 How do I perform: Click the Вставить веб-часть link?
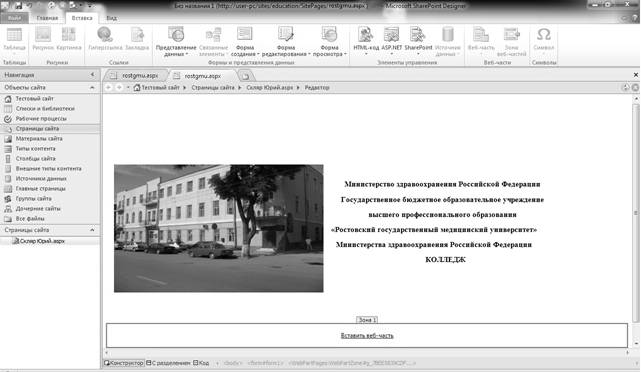(367, 336)
